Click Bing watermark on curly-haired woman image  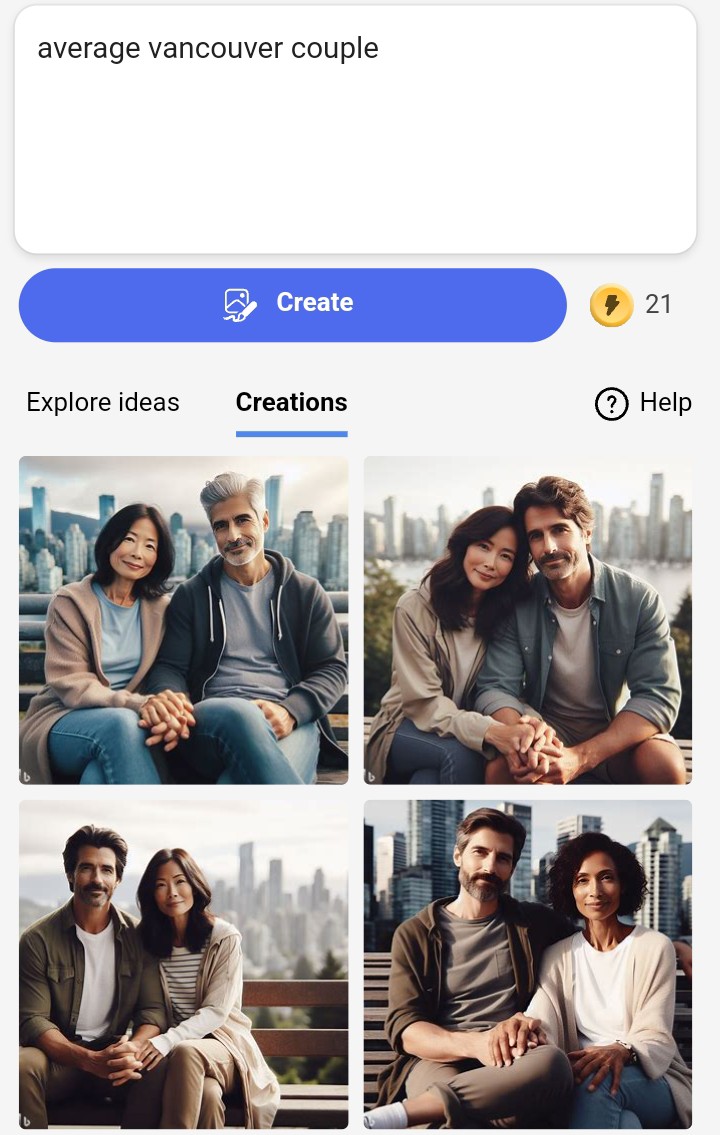[x=372, y=1121]
